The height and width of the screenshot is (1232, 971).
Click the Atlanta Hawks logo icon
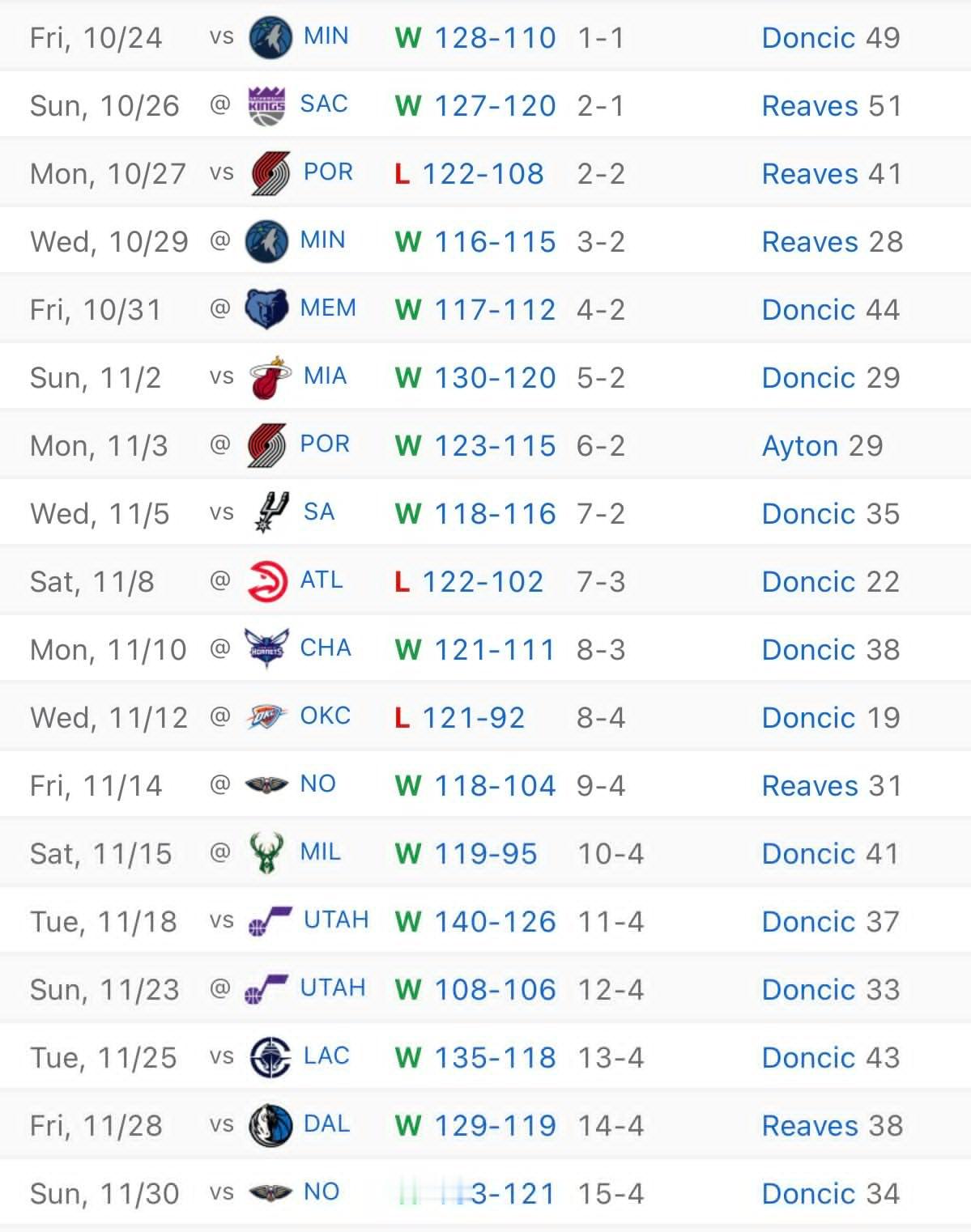point(267,581)
